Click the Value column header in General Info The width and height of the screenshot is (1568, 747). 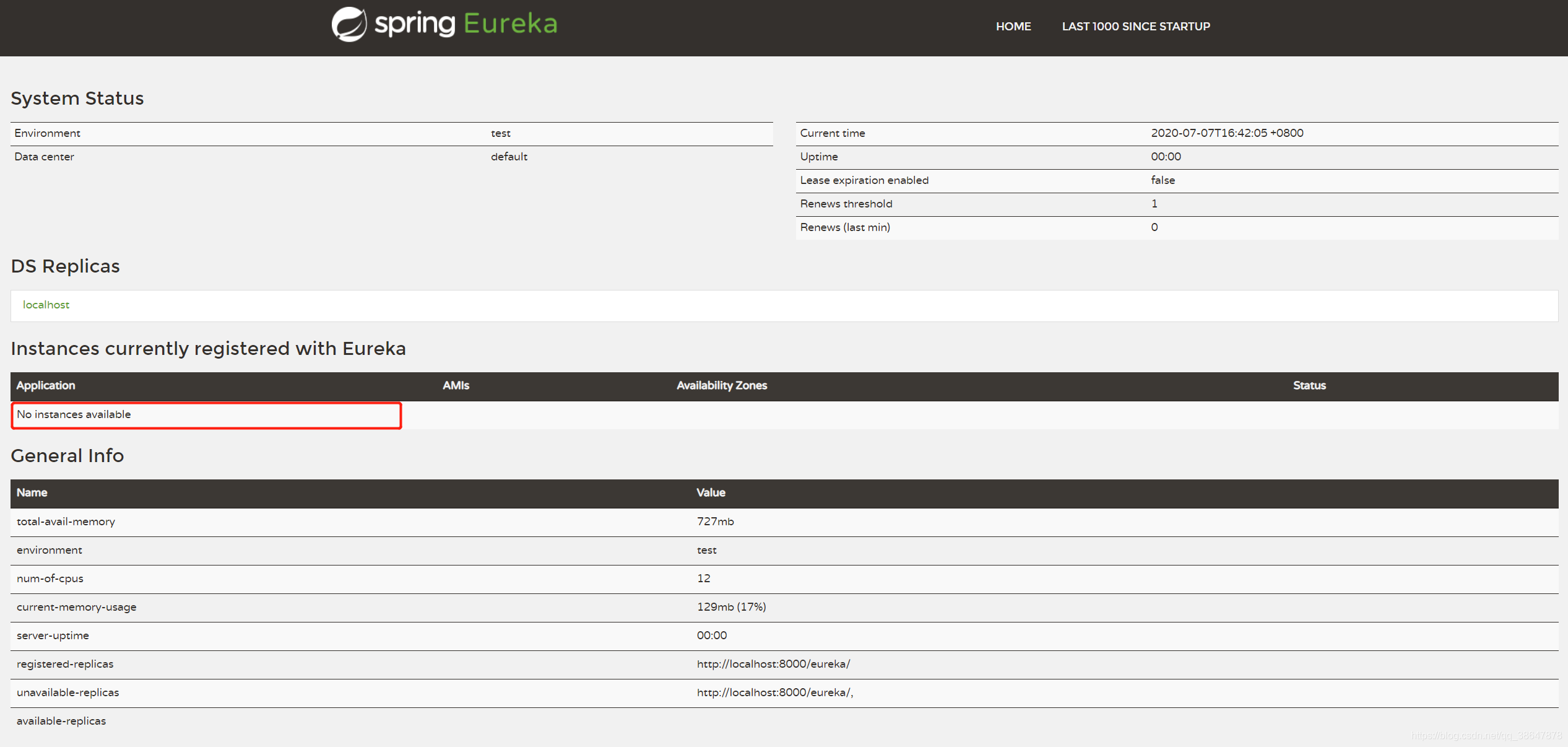[x=711, y=492]
